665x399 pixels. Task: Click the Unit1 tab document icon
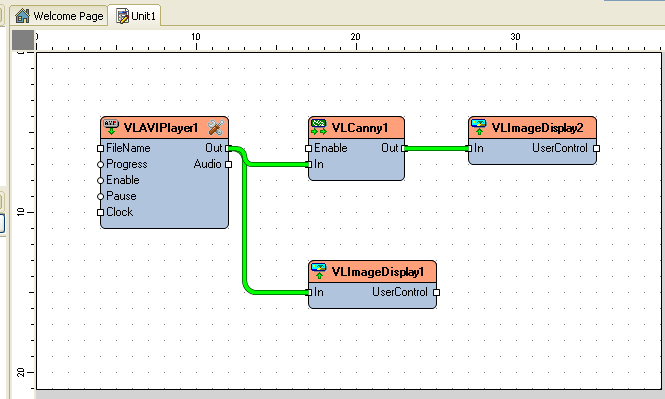coord(123,16)
